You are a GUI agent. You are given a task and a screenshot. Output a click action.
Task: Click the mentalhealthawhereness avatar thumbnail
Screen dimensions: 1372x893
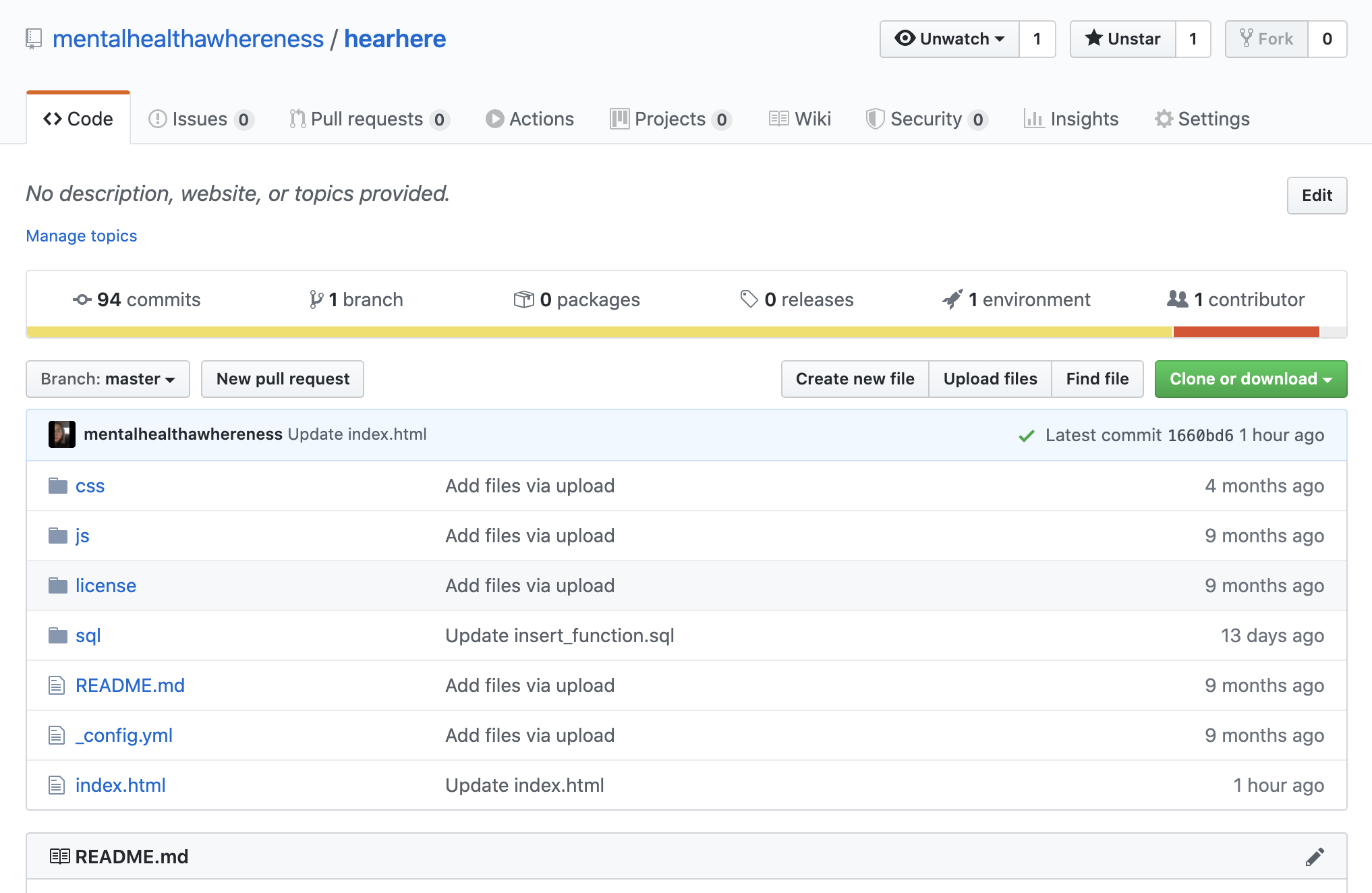(61, 434)
